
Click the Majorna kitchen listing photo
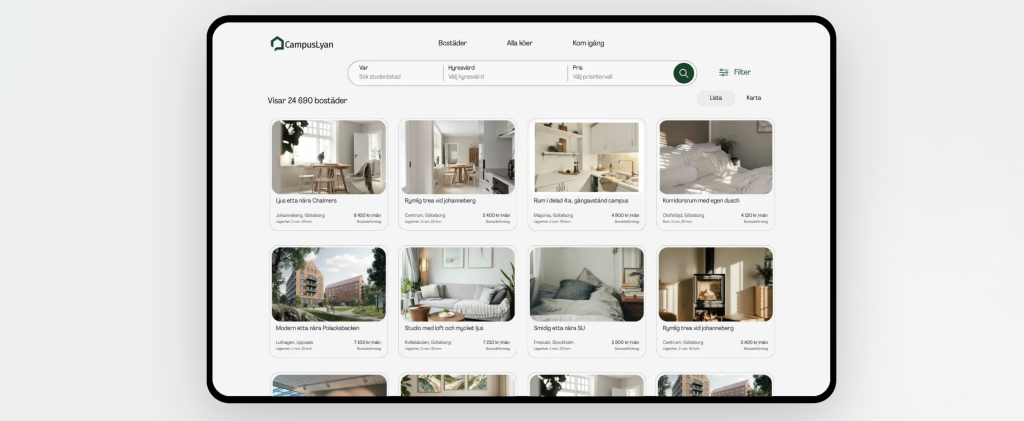586,157
